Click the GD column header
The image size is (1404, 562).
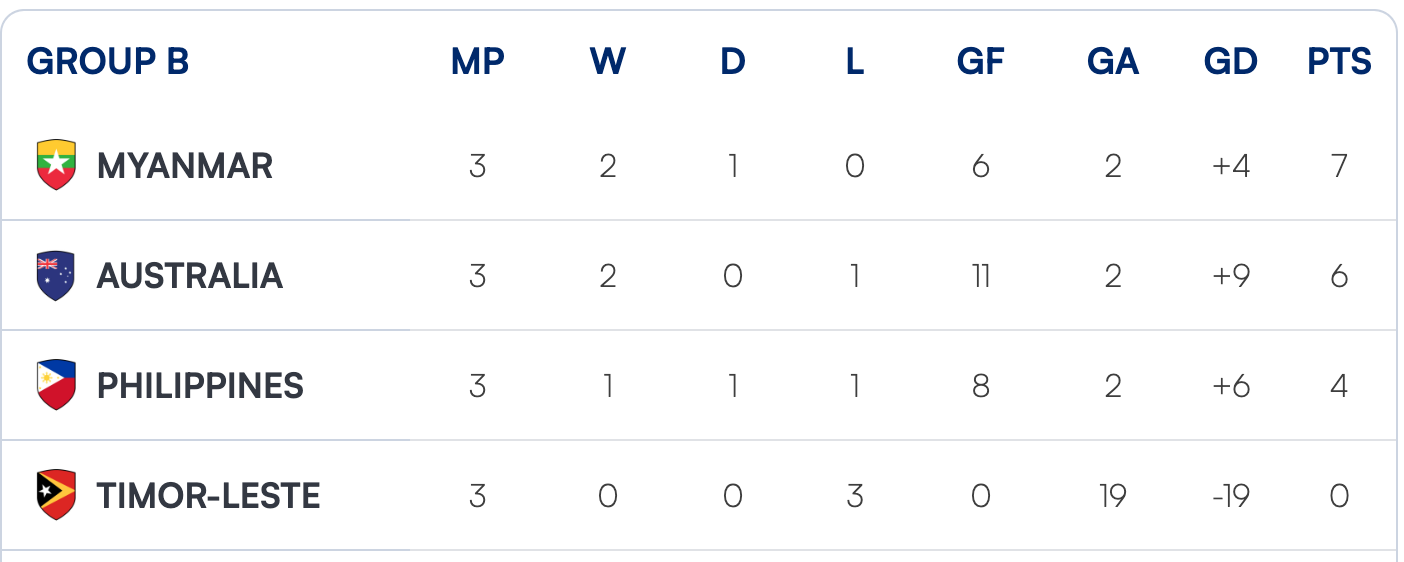click(x=1230, y=62)
